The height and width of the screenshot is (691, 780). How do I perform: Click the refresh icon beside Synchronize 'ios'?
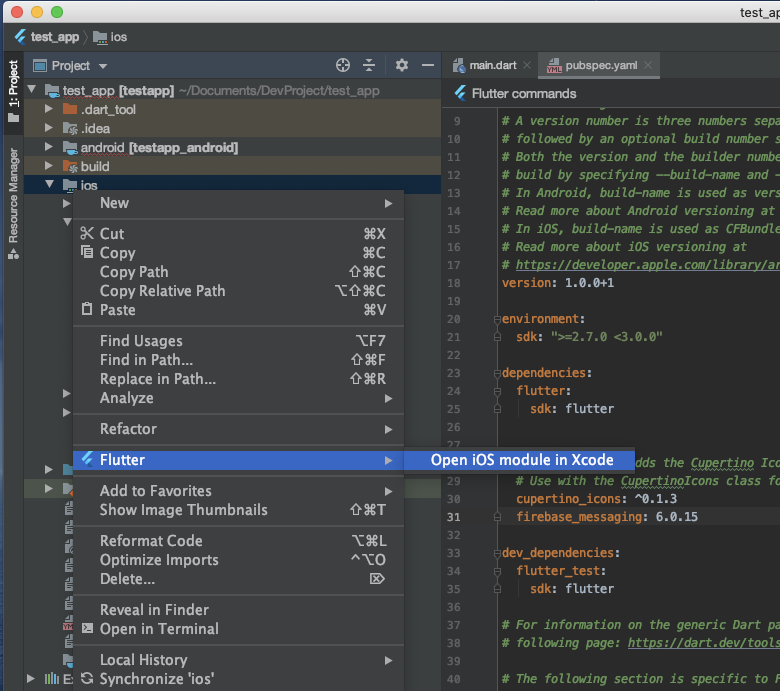pyautogui.click(x=87, y=678)
